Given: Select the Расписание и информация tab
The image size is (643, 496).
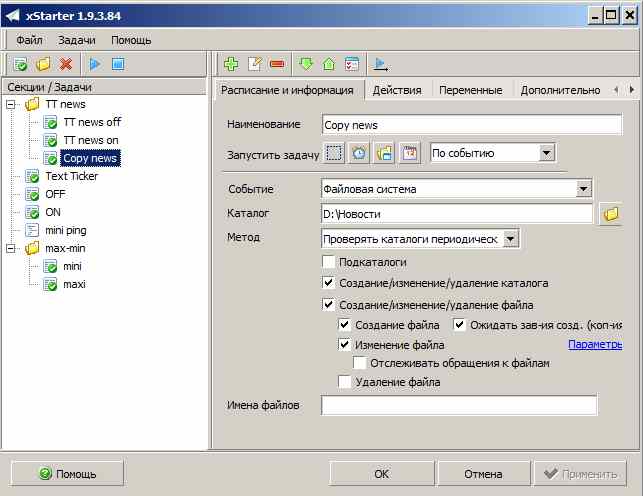Looking at the screenshot, I should click(287, 90).
